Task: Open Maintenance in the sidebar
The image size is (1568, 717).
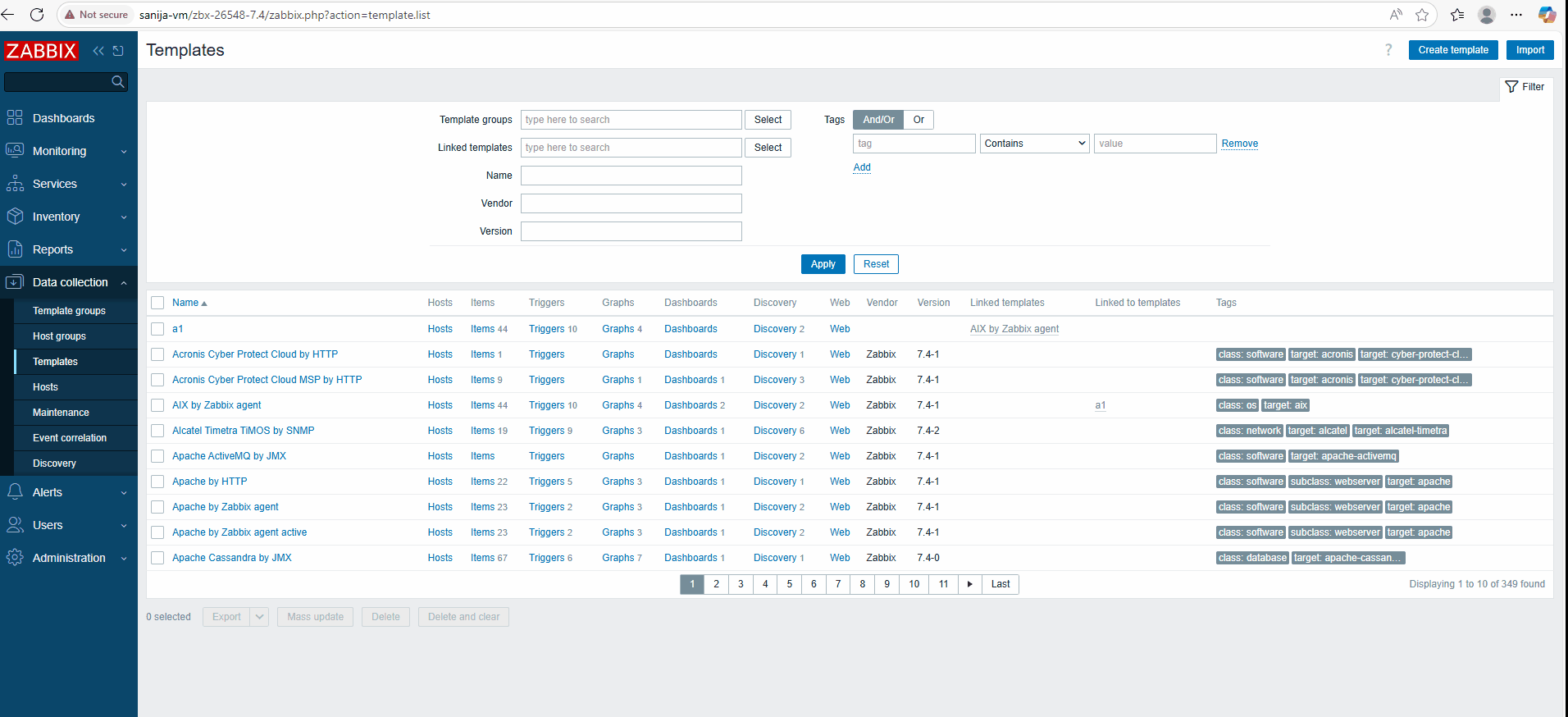Action: click(61, 413)
